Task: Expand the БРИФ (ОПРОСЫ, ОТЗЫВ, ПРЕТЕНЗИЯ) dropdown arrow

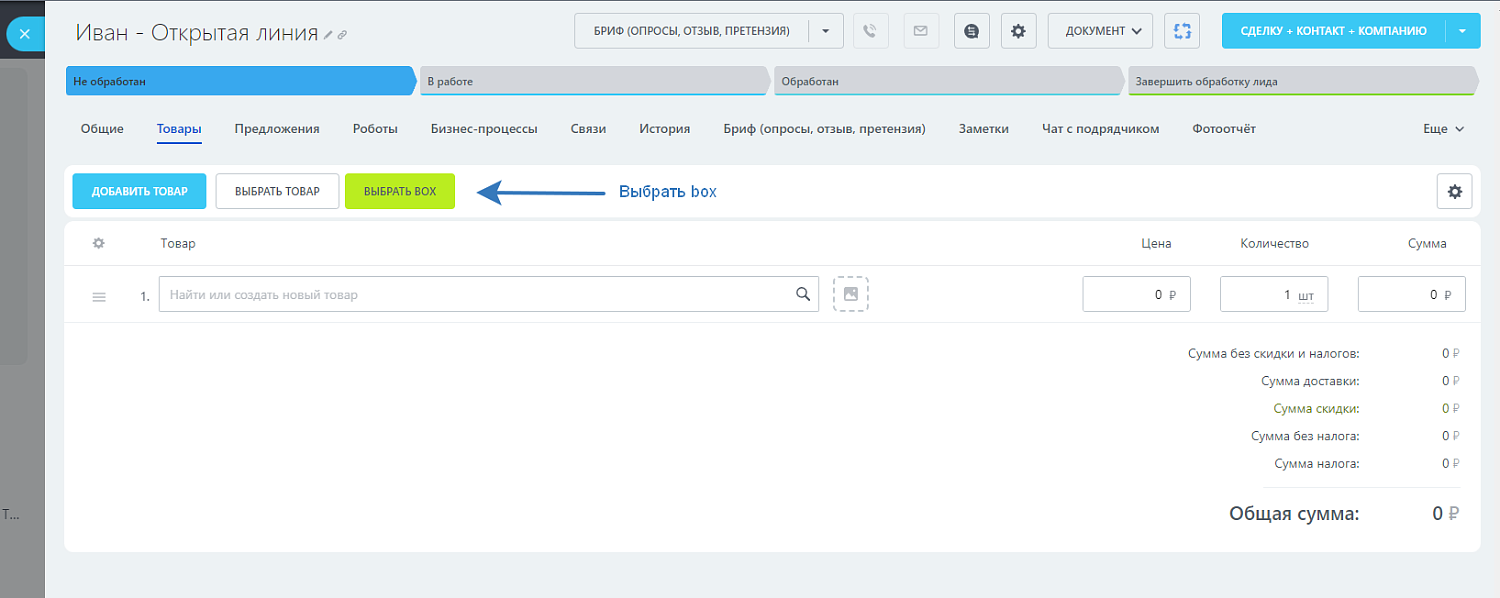Action: tap(825, 30)
